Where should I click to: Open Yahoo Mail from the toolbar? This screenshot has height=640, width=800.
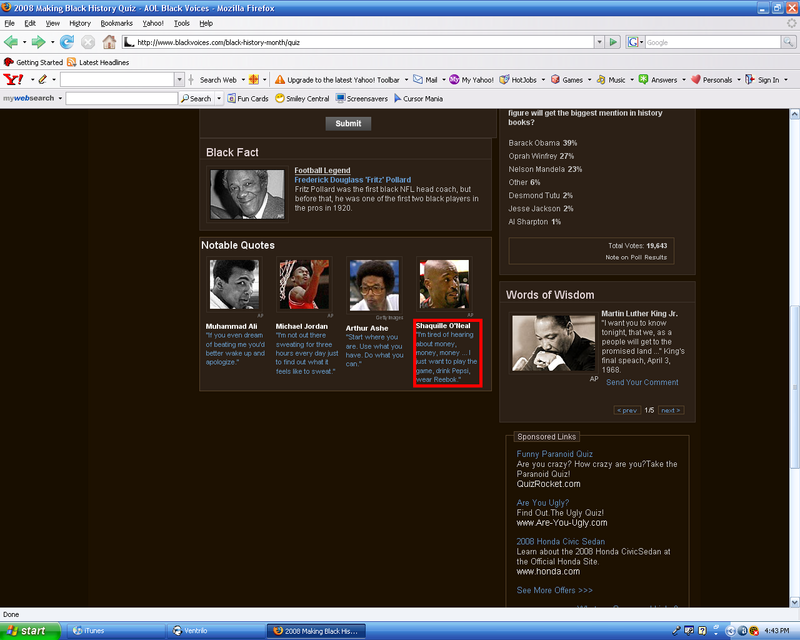(x=424, y=80)
